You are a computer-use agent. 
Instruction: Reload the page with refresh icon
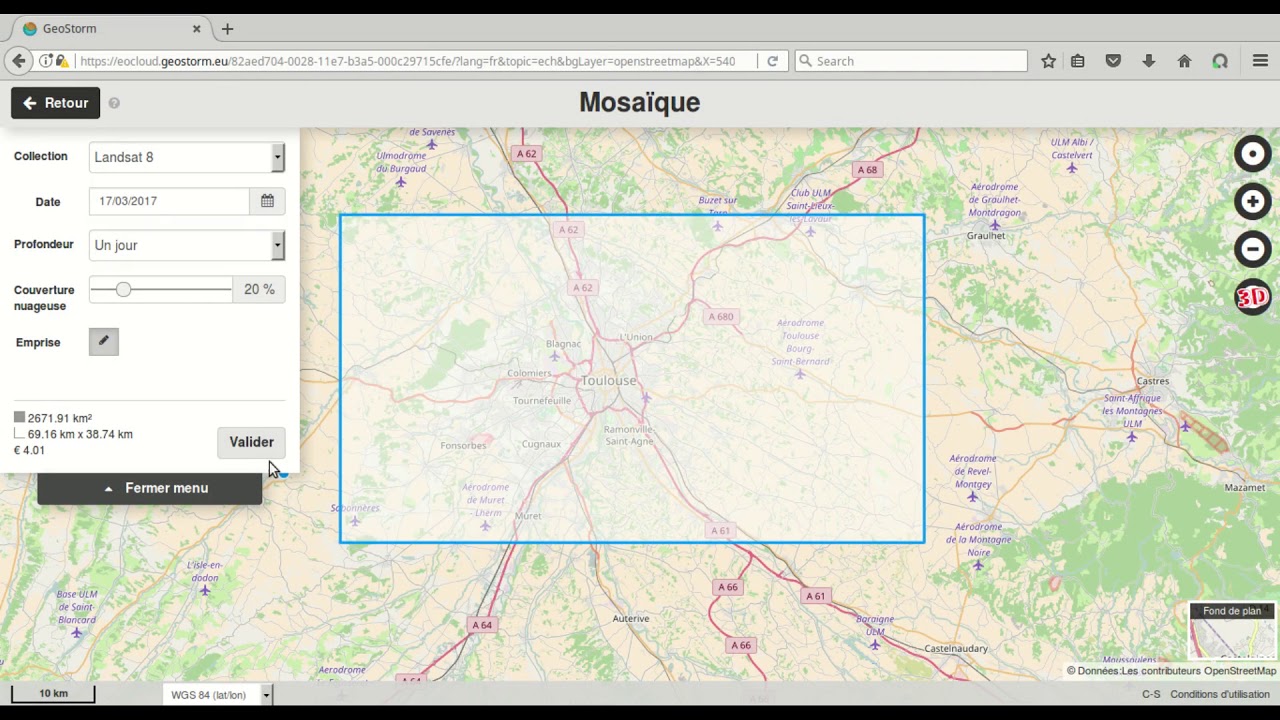pyautogui.click(x=772, y=61)
